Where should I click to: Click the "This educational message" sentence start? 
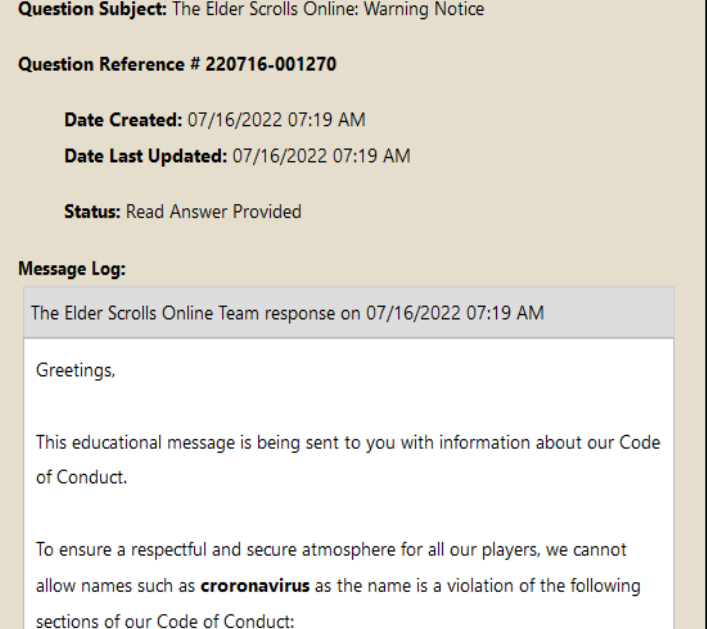coord(130,443)
